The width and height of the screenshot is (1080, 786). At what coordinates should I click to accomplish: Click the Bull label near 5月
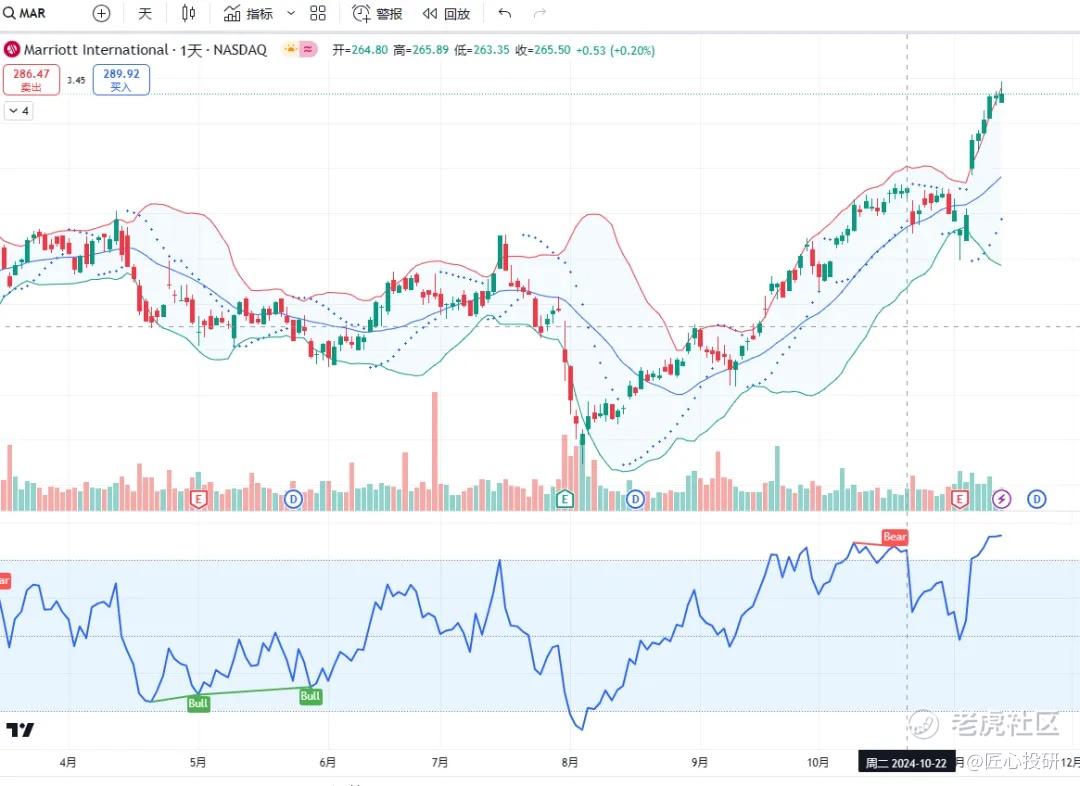(x=198, y=703)
